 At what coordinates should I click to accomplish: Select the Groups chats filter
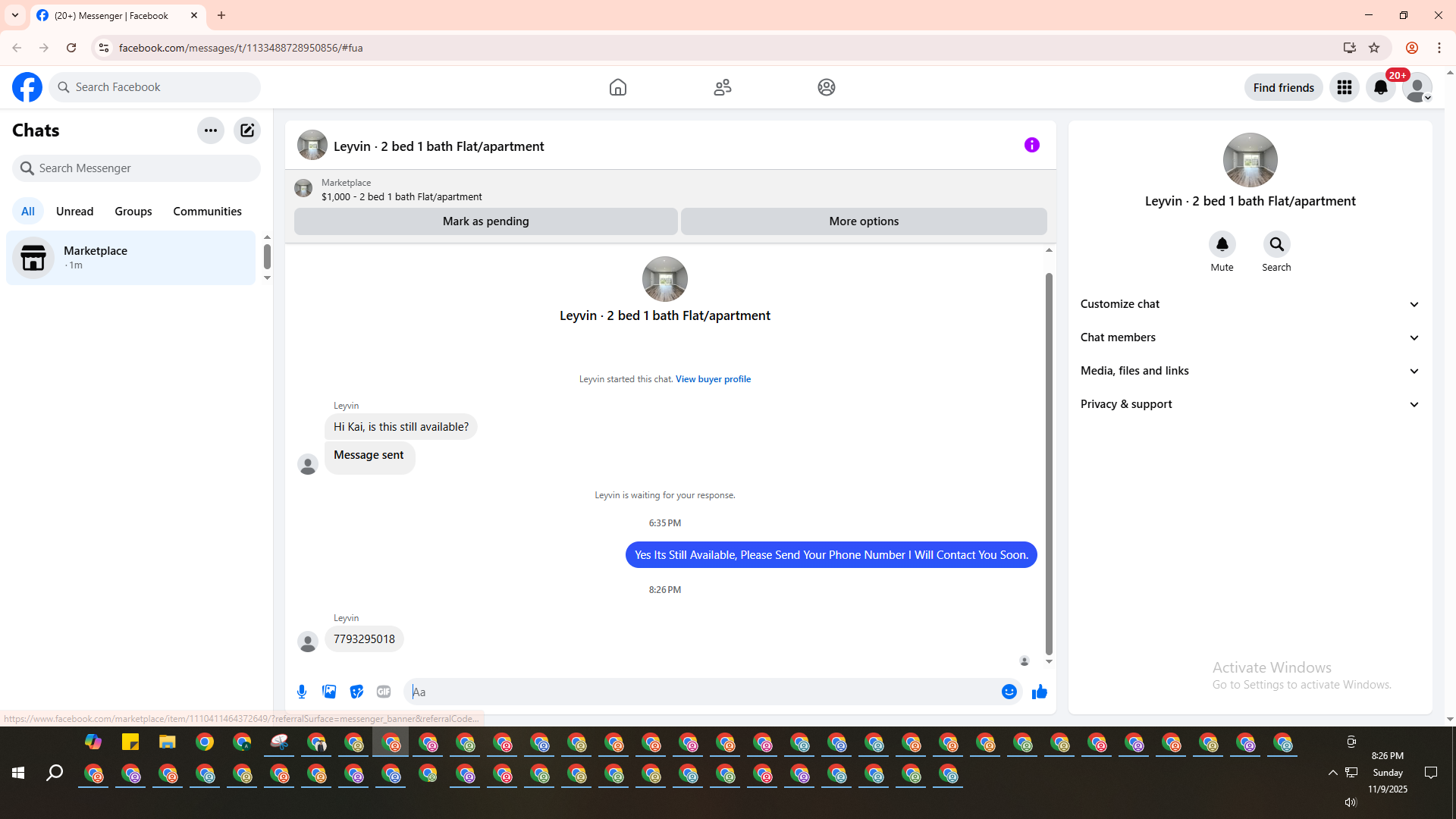(x=133, y=212)
